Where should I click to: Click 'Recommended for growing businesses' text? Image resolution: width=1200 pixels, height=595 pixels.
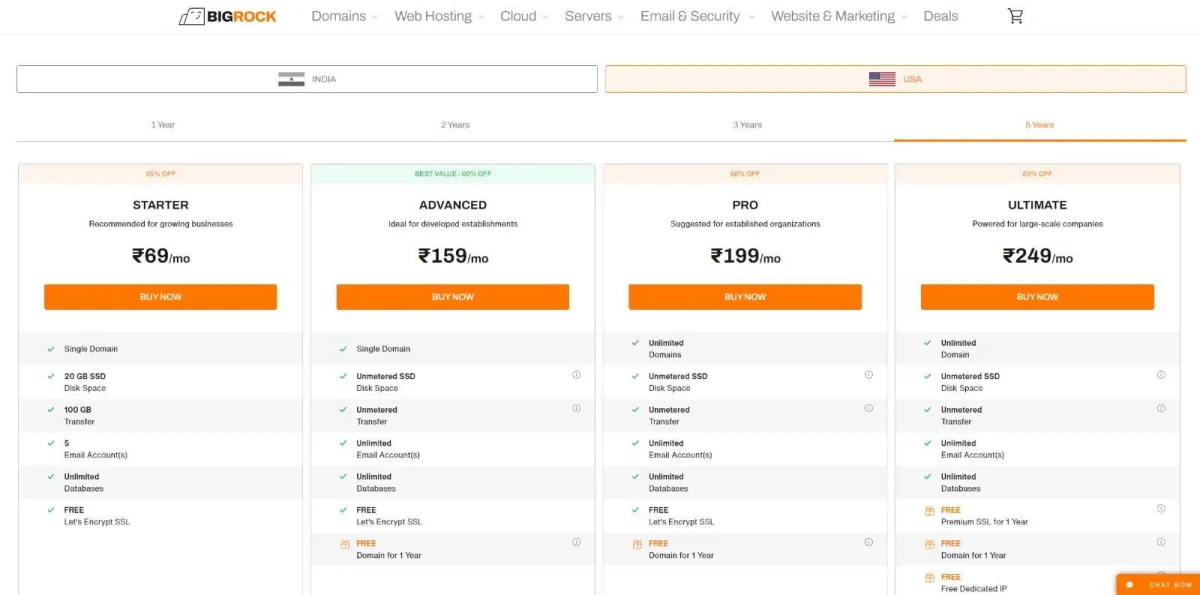[160, 224]
